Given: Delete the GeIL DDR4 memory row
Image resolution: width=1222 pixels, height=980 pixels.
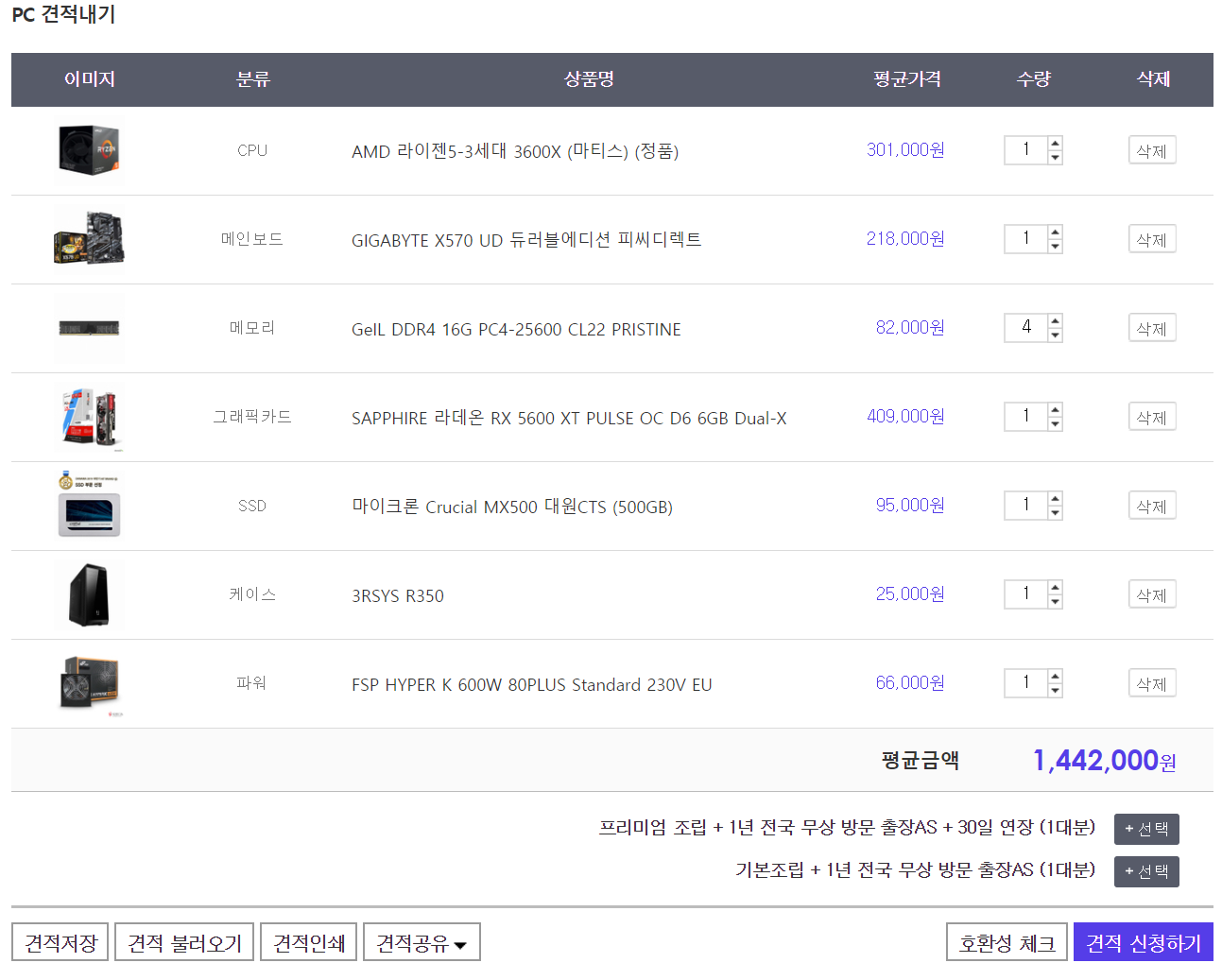Looking at the screenshot, I should pyautogui.click(x=1152, y=328).
